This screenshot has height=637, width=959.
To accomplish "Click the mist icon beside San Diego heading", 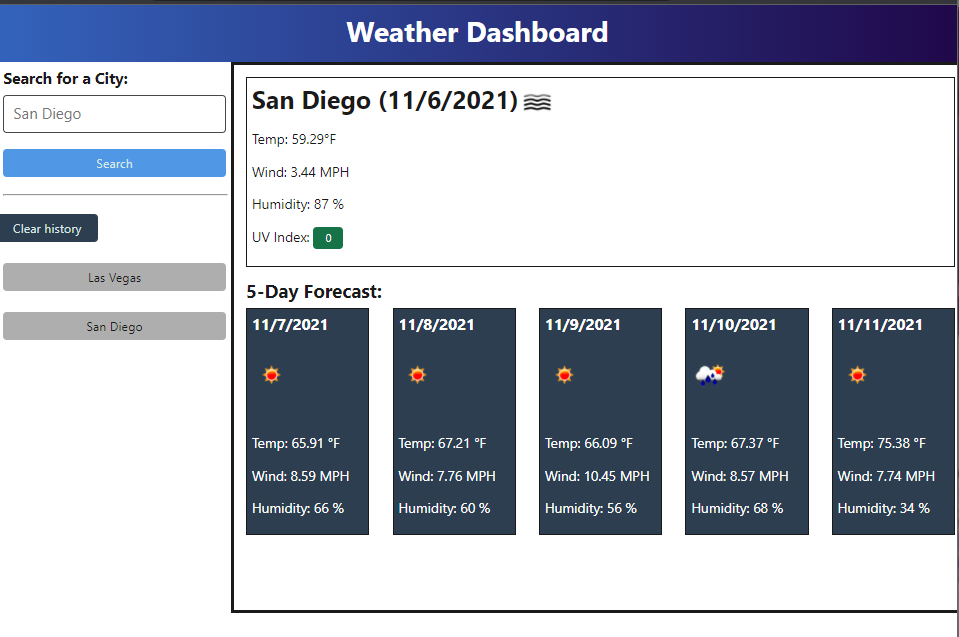I will 537,100.
